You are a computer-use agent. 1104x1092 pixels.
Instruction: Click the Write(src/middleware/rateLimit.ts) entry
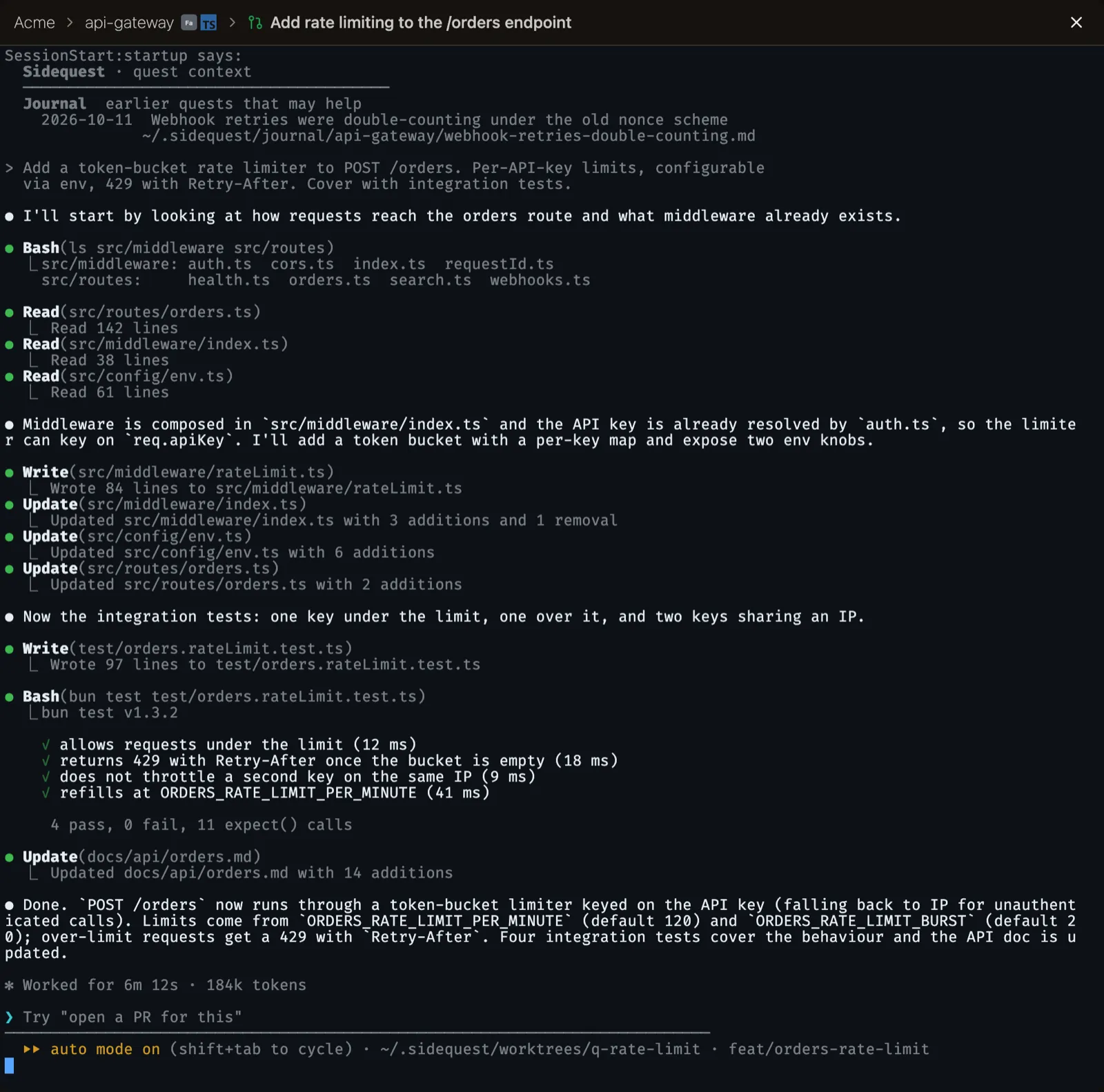[178, 472]
